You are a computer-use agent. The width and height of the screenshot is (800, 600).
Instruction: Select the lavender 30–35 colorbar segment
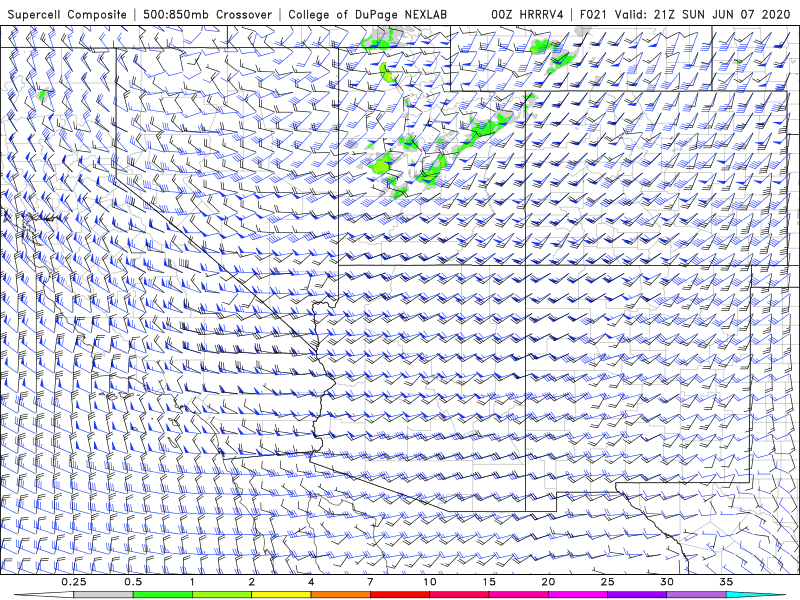point(696,595)
